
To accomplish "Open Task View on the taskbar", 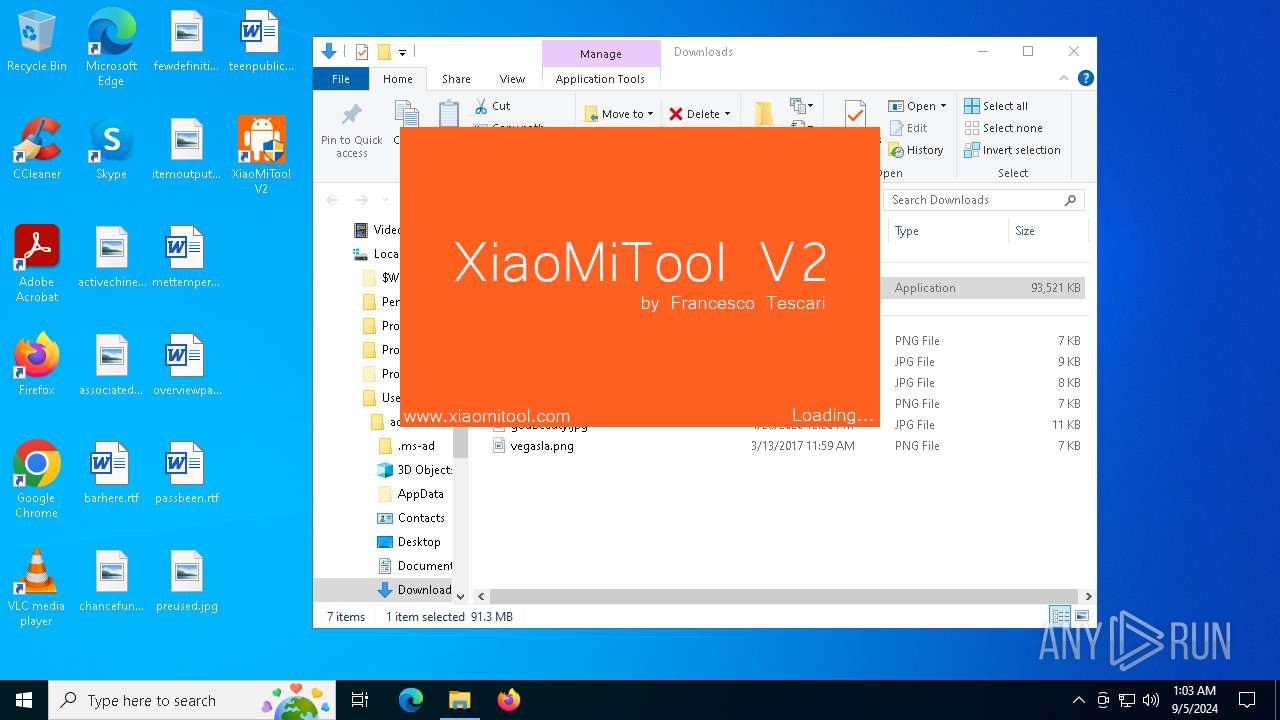I will coord(360,700).
